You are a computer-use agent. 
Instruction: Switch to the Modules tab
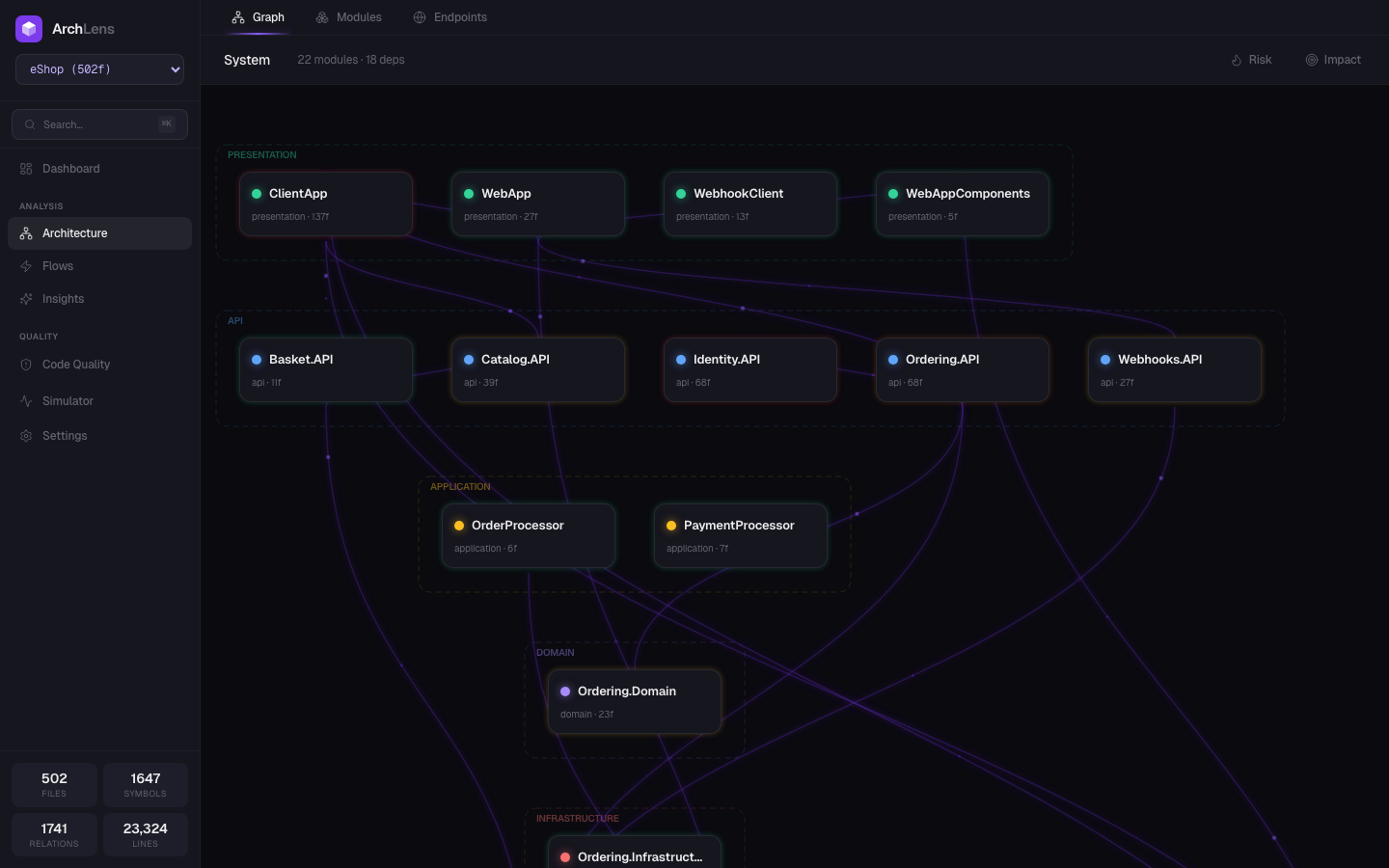click(349, 17)
